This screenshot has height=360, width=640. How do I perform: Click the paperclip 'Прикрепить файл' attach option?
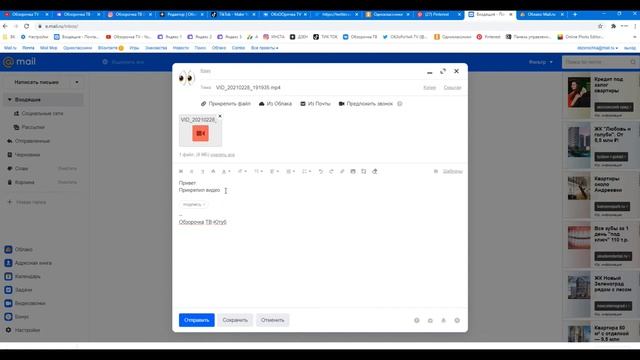click(226, 104)
